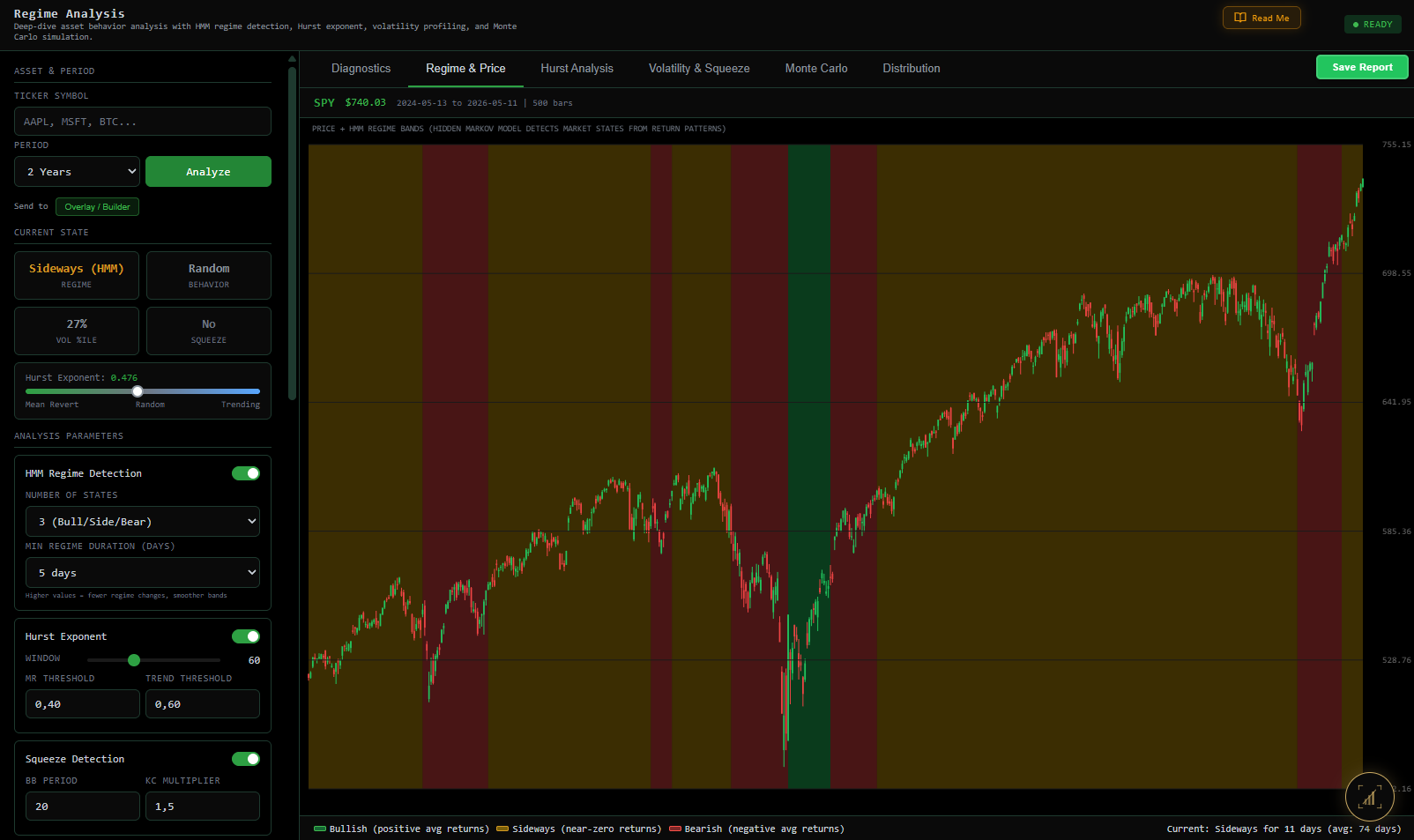Viewport: 1414px width, 840px height.
Task: Click the SPY ticker label
Action: pyautogui.click(x=324, y=103)
